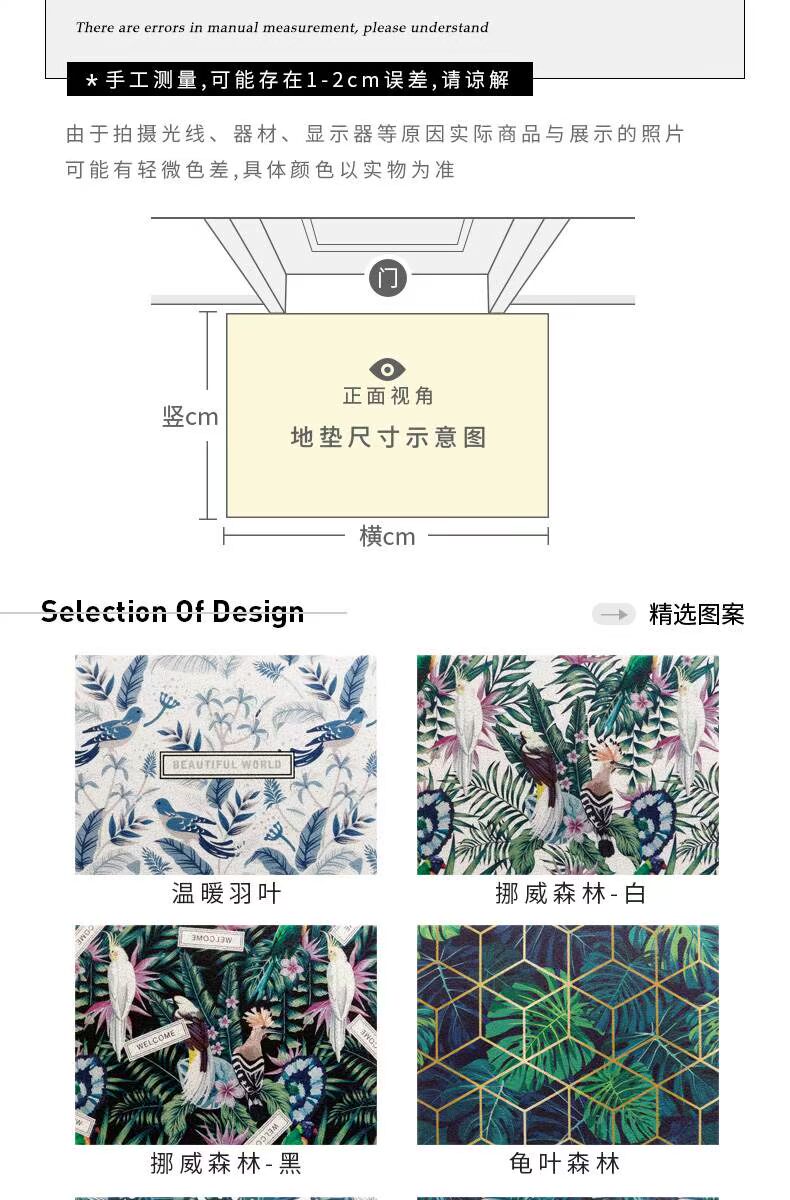
Task: Select the 龟叶森林 design label
Action: [x=565, y=1163]
